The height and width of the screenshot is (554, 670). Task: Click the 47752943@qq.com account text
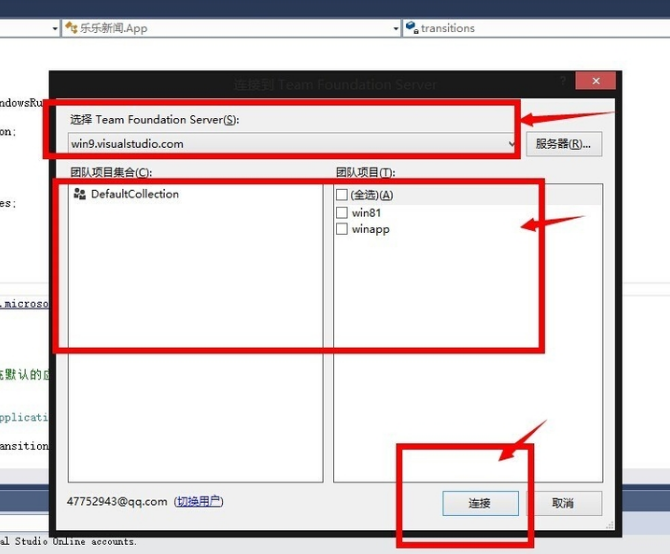(x=117, y=501)
